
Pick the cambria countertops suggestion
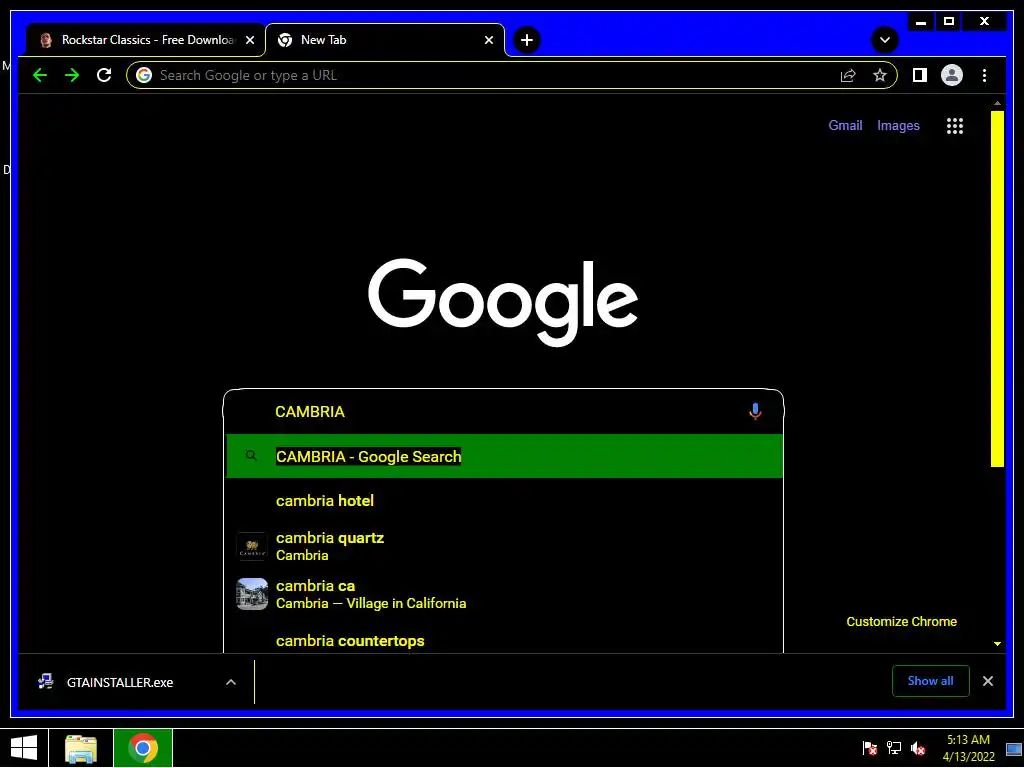[504, 640]
